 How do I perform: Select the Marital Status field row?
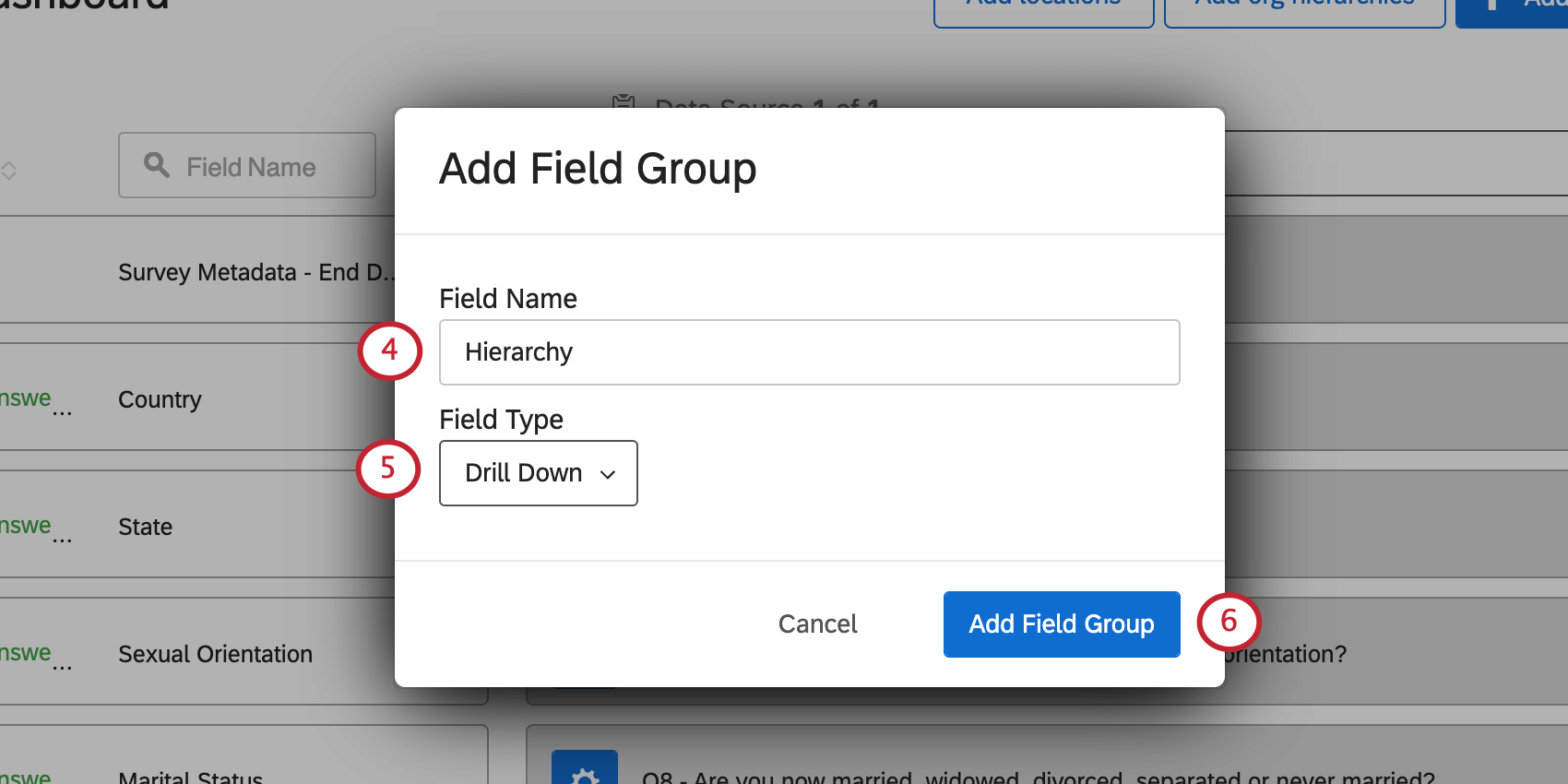[x=191, y=777]
